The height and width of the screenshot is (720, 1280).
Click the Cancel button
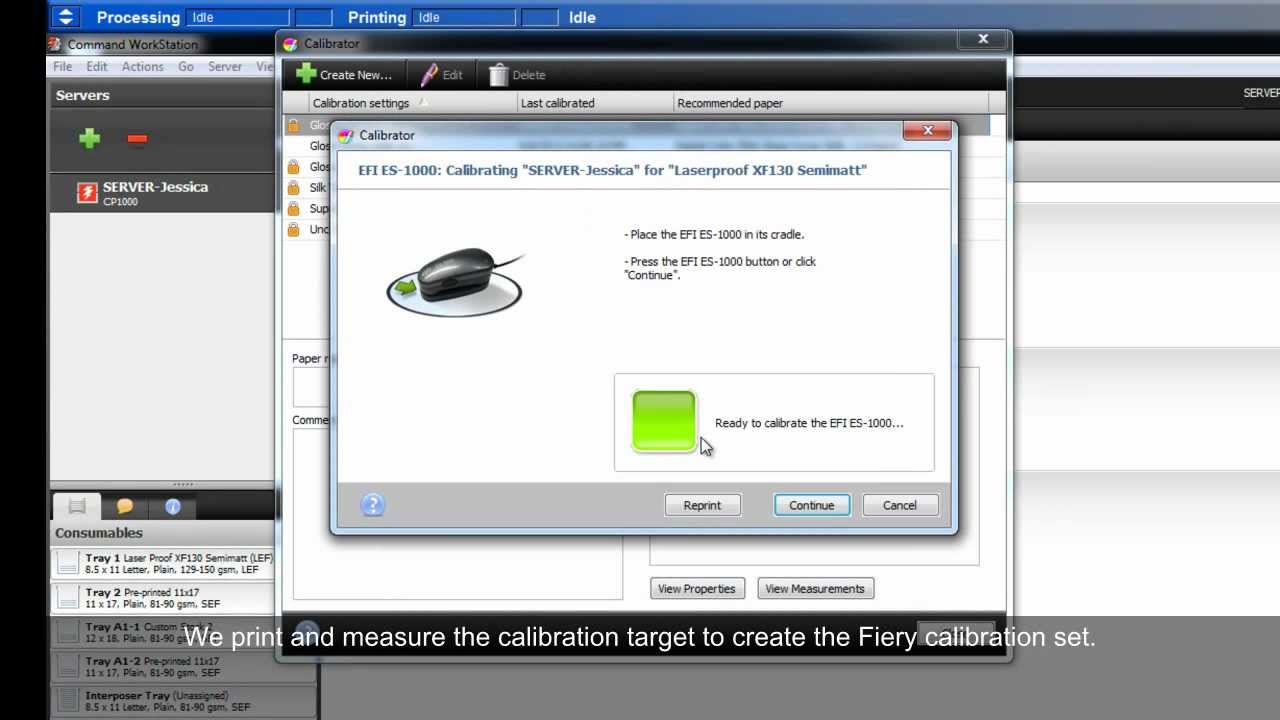pos(899,505)
